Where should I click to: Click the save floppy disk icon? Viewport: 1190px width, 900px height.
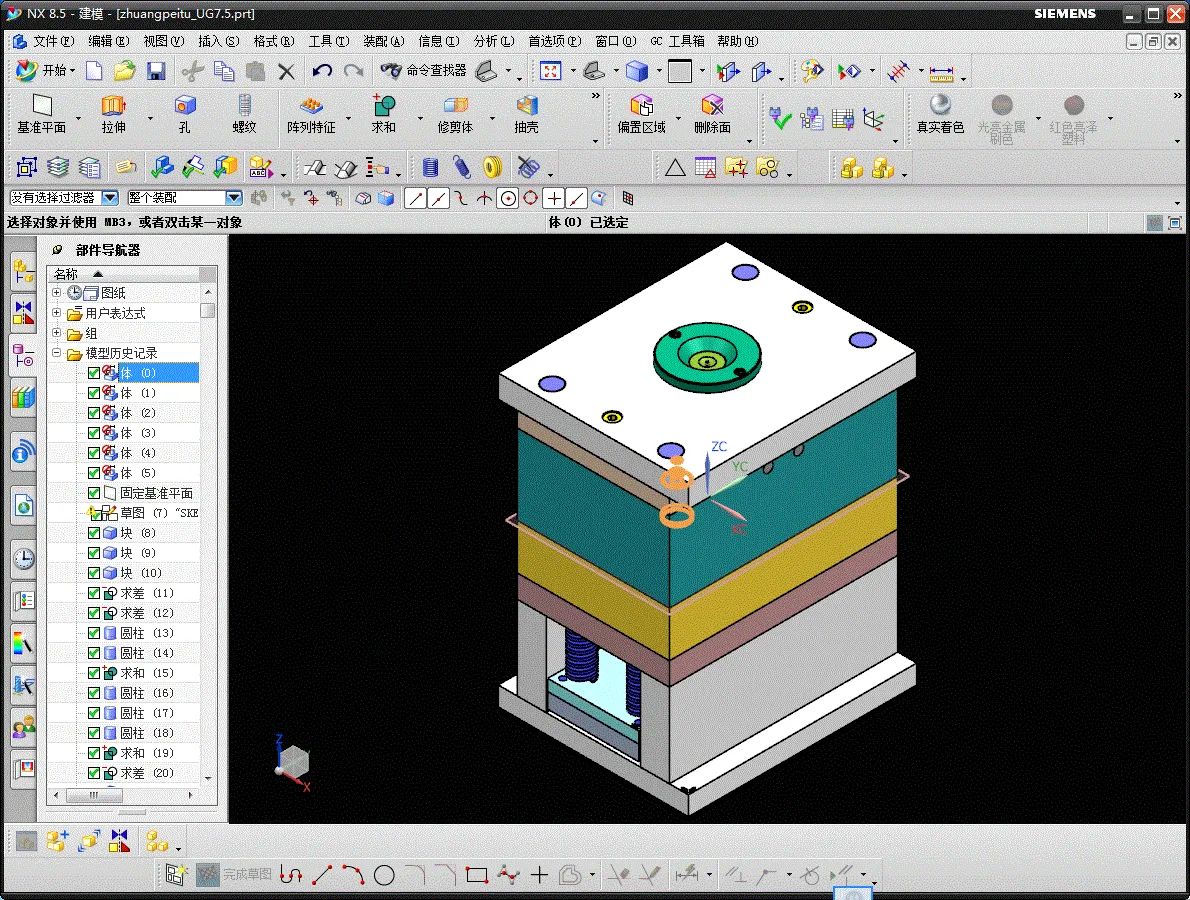(156, 71)
